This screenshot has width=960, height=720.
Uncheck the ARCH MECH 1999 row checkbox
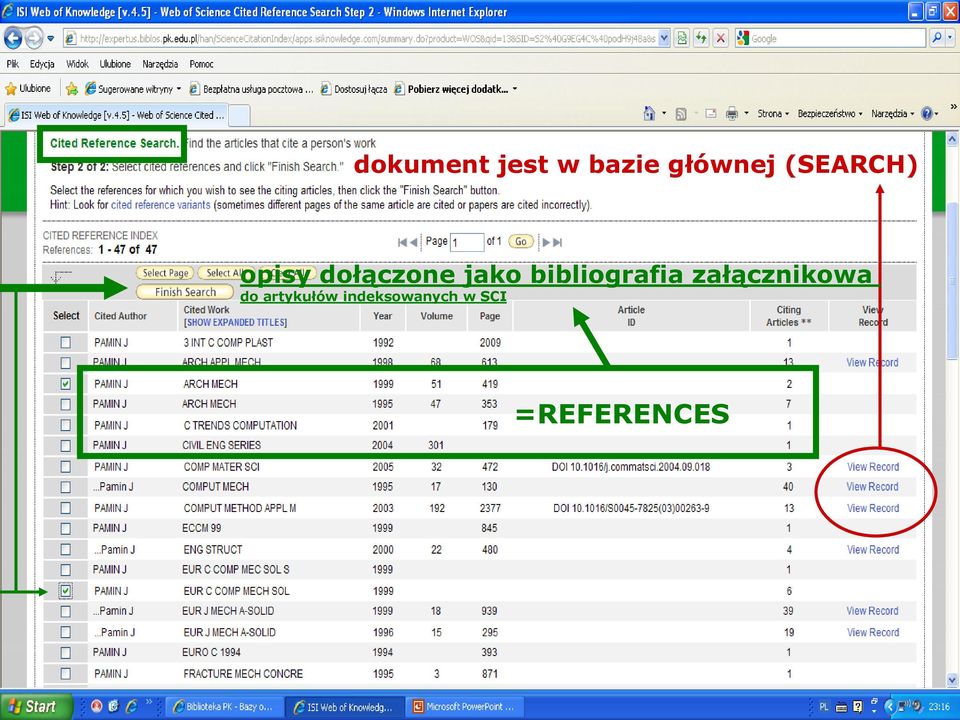click(66, 384)
